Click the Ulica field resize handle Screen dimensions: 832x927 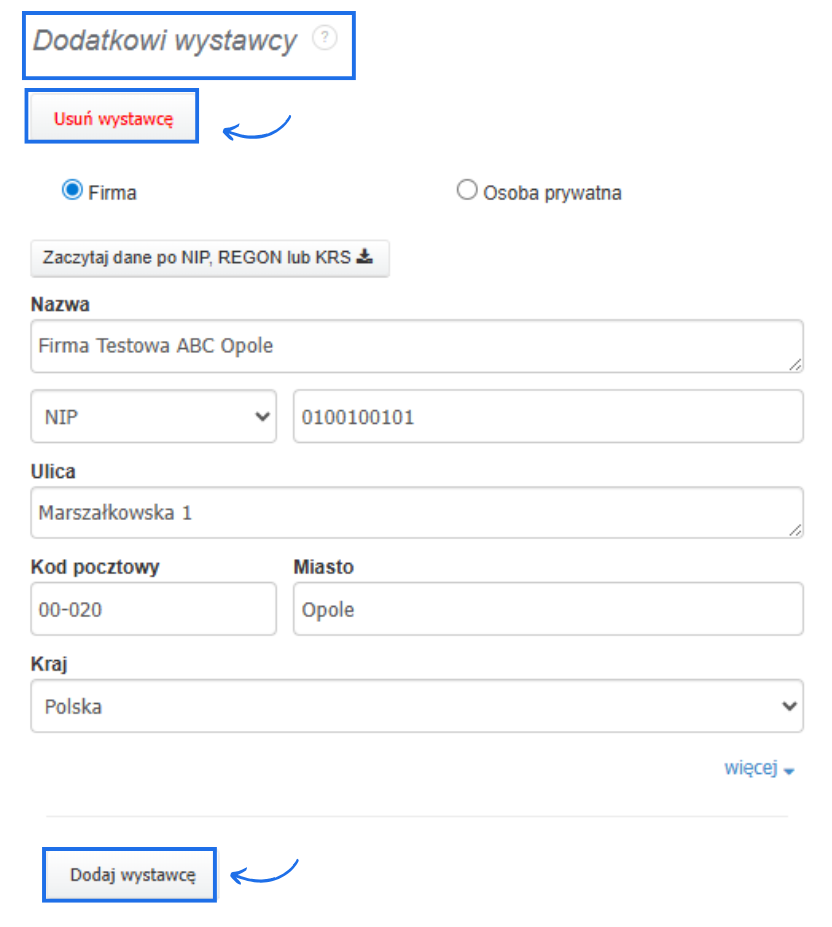pyautogui.click(x=796, y=532)
